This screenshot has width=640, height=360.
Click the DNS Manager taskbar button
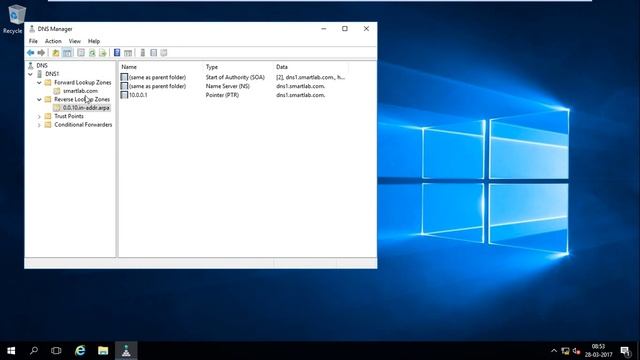tap(126, 351)
